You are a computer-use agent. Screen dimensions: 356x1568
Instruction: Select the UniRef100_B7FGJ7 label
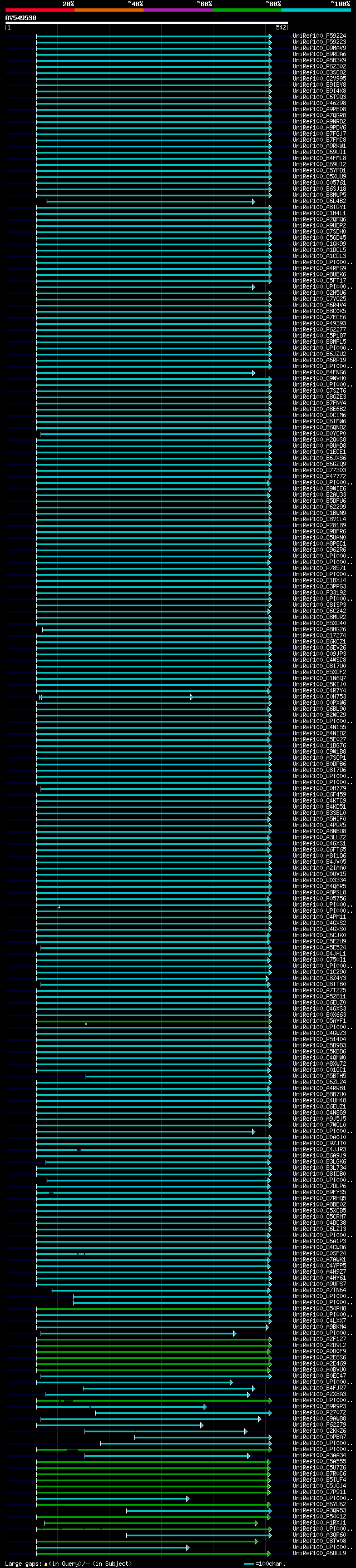pyautogui.click(x=319, y=133)
